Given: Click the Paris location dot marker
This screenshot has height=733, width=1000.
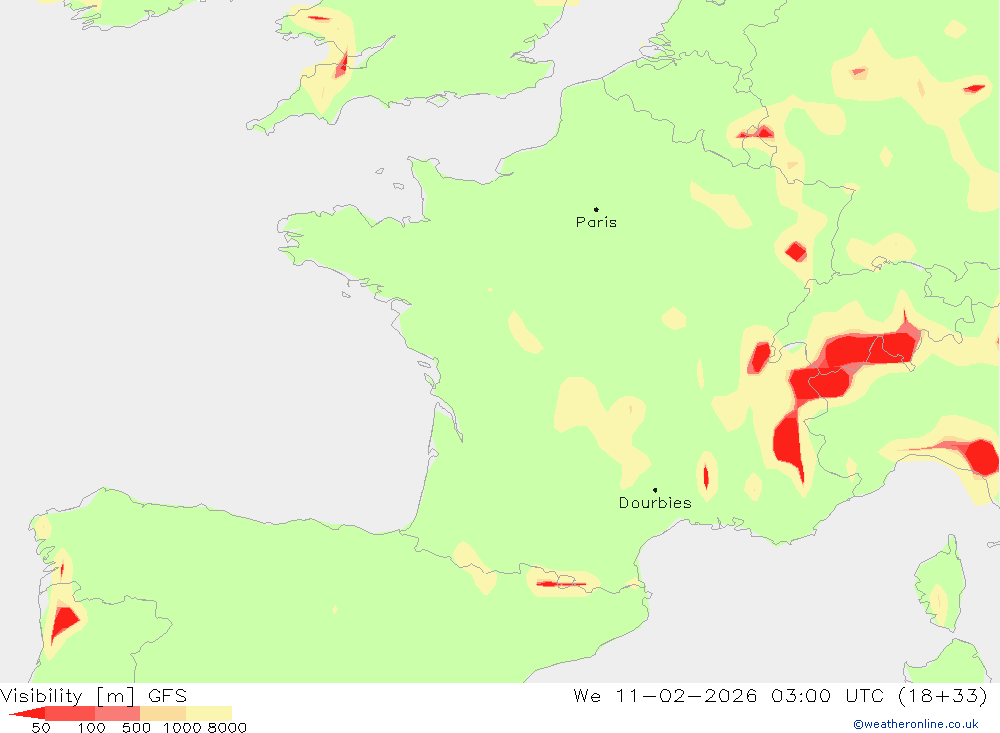Looking at the screenshot, I should (x=596, y=209).
